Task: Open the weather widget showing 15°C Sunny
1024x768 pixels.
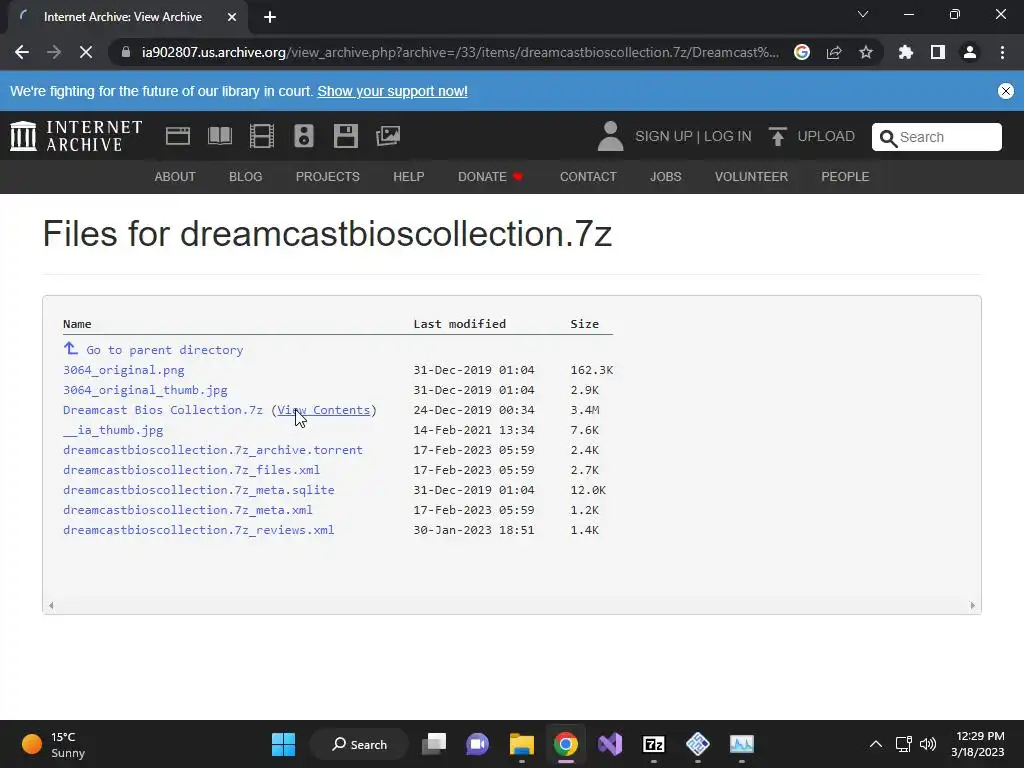Action: pos(54,744)
